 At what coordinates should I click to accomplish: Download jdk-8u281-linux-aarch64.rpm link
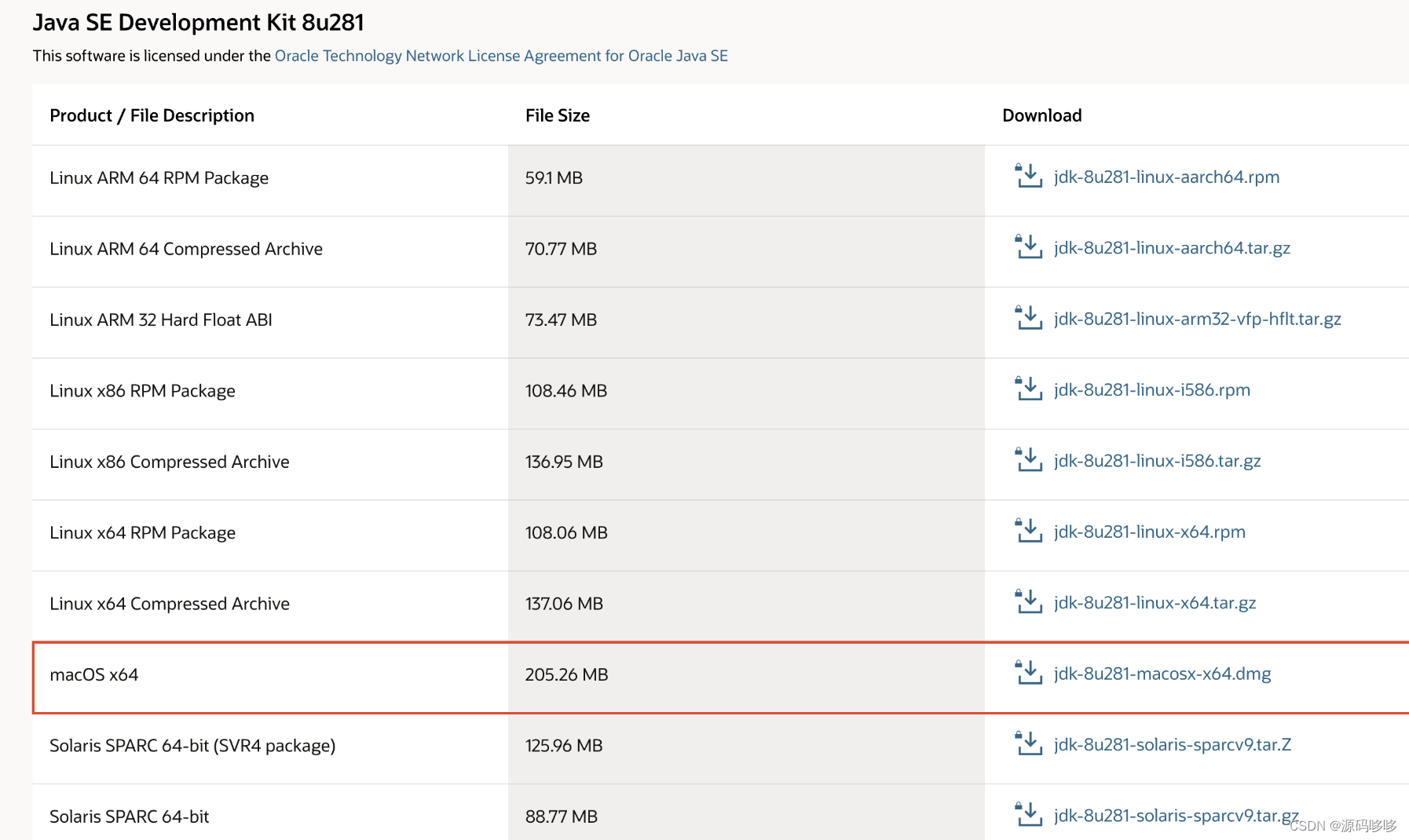click(1166, 177)
